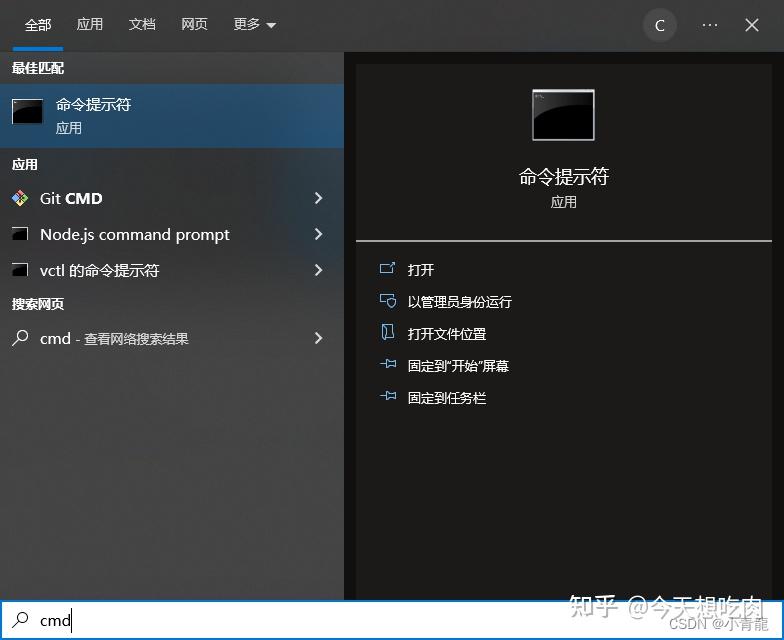The image size is (784, 640).
Task: Switch to the 文档 tab
Action: point(142,24)
